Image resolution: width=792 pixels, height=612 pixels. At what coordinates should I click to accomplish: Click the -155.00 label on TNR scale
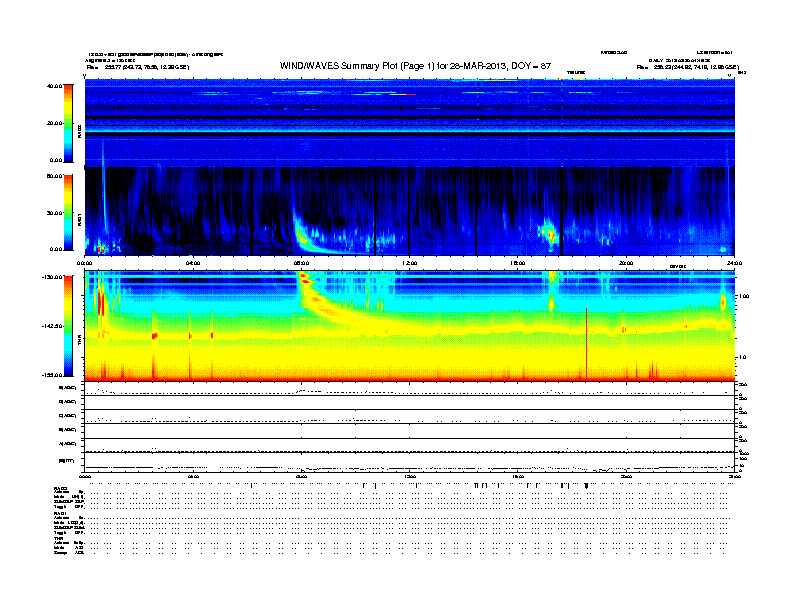(x=52, y=375)
